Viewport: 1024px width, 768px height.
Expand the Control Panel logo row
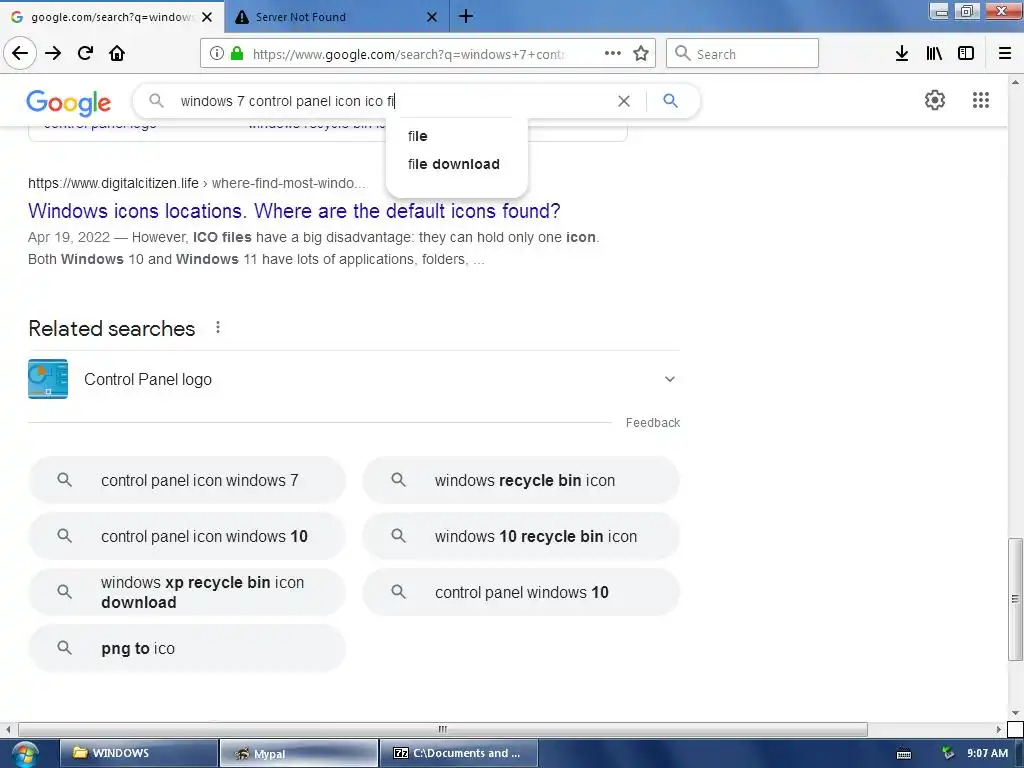(669, 379)
